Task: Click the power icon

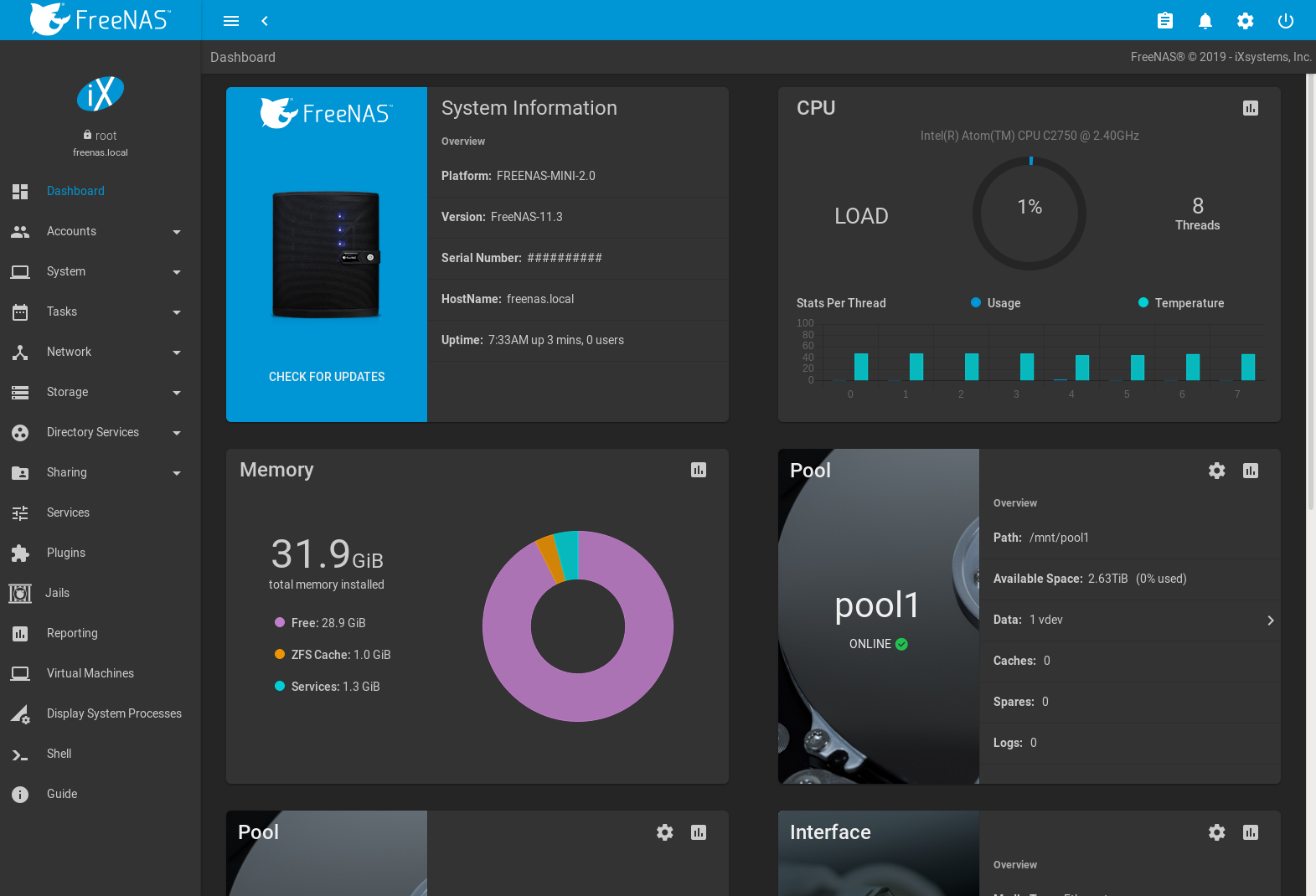Action: point(1286,21)
